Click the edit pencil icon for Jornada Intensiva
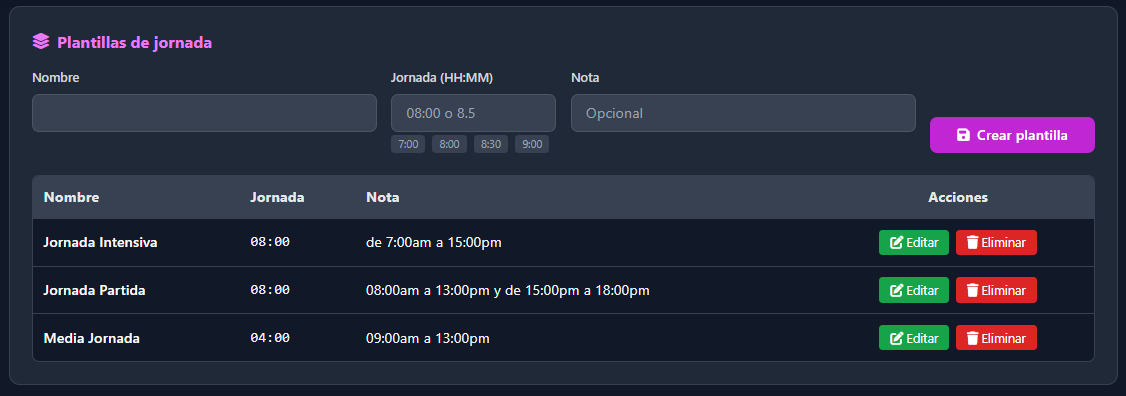The width and height of the screenshot is (1126, 396). (896, 243)
